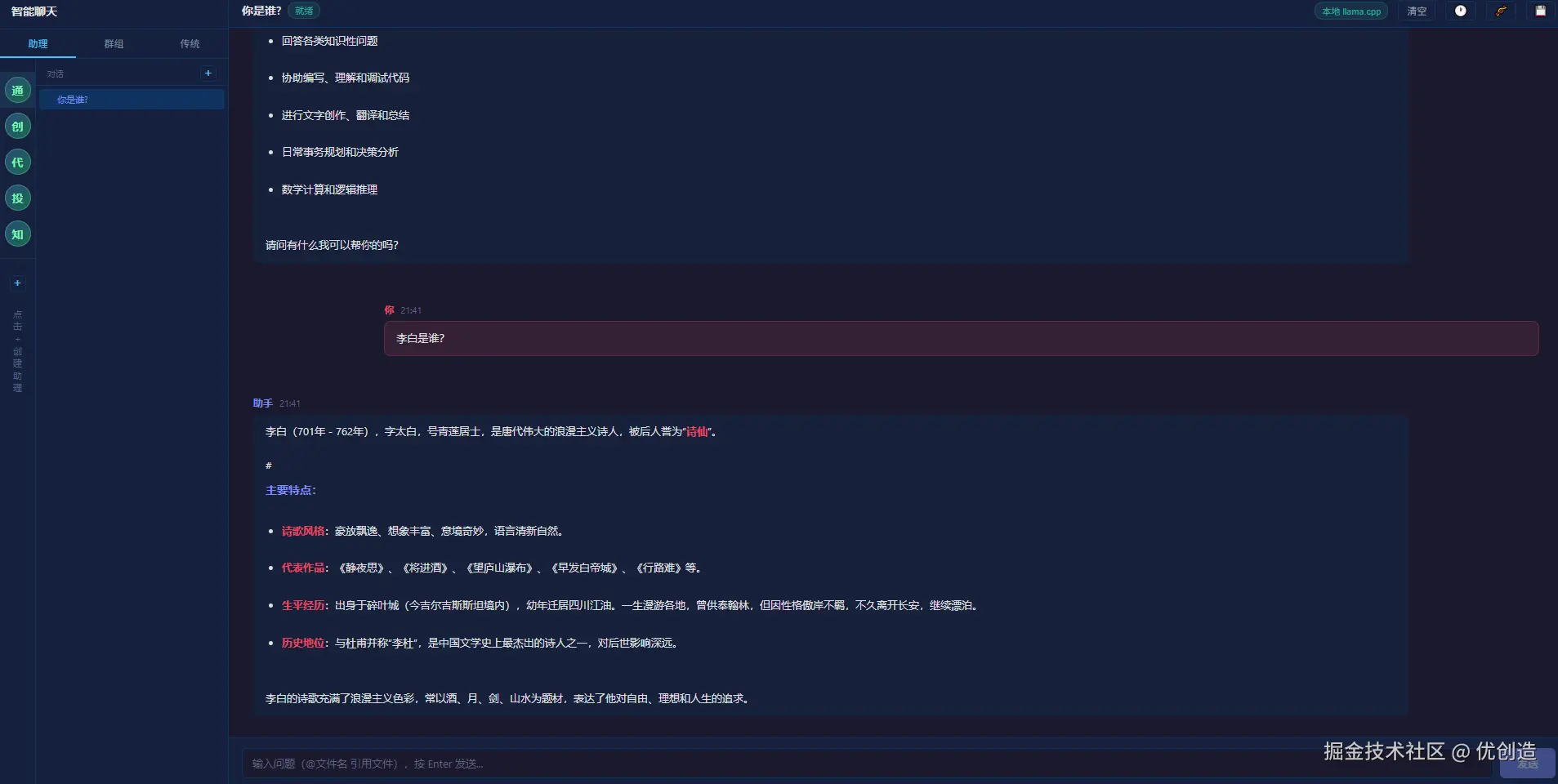Click the 诗歌风格 bullet label
1558x784 pixels.
click(303, 531)
